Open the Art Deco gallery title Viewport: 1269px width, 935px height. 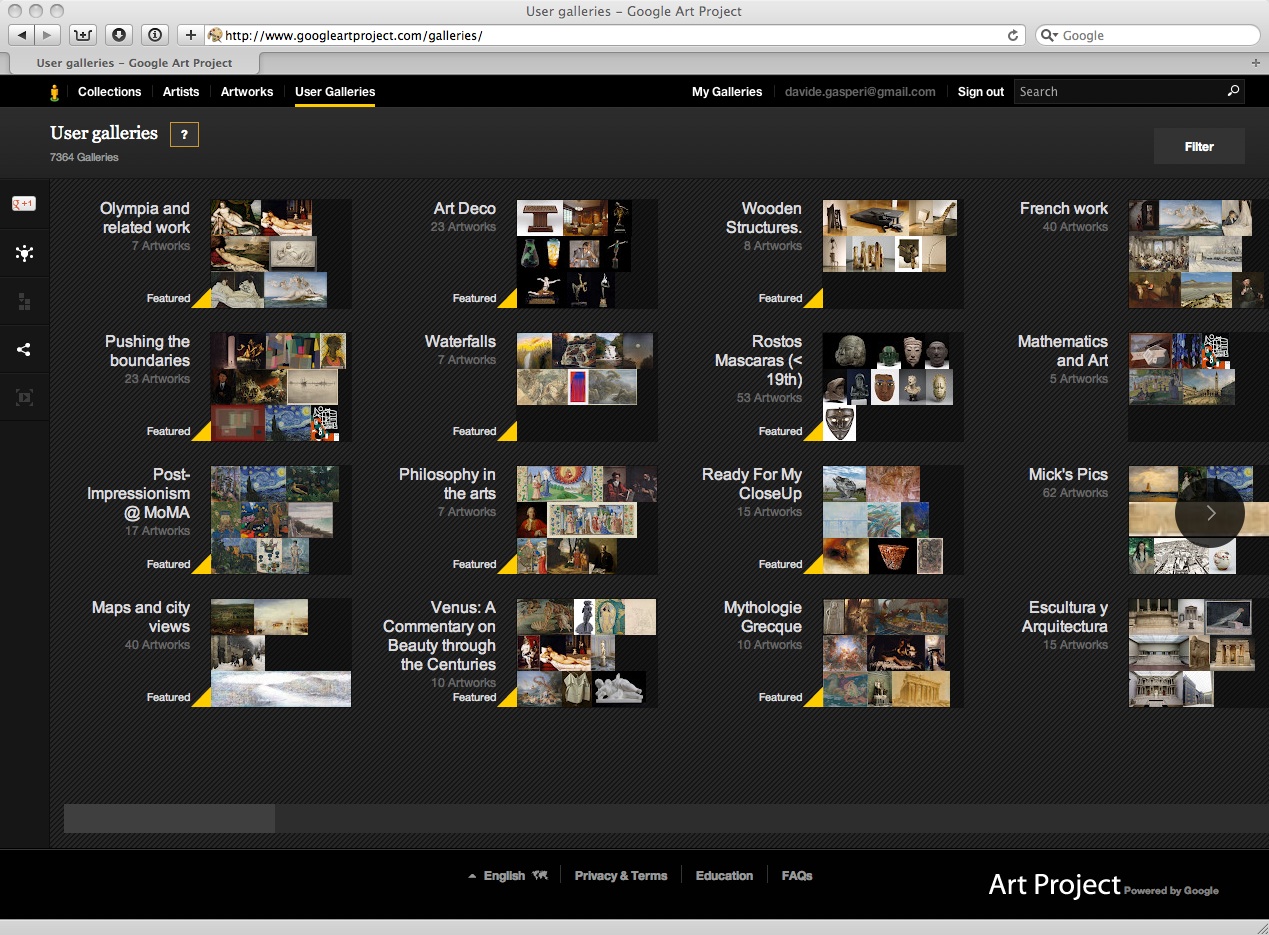[464, 208]
